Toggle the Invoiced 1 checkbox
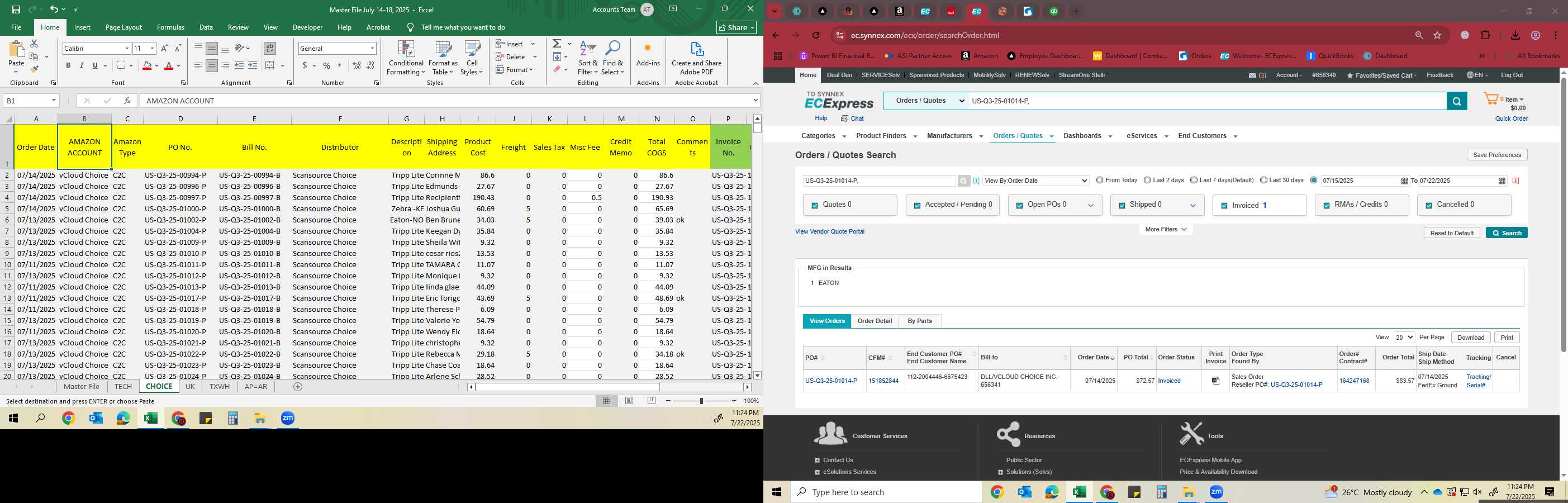This screenshot has height=503, width=1568. pyautogui.click(x=1224, y=206)
